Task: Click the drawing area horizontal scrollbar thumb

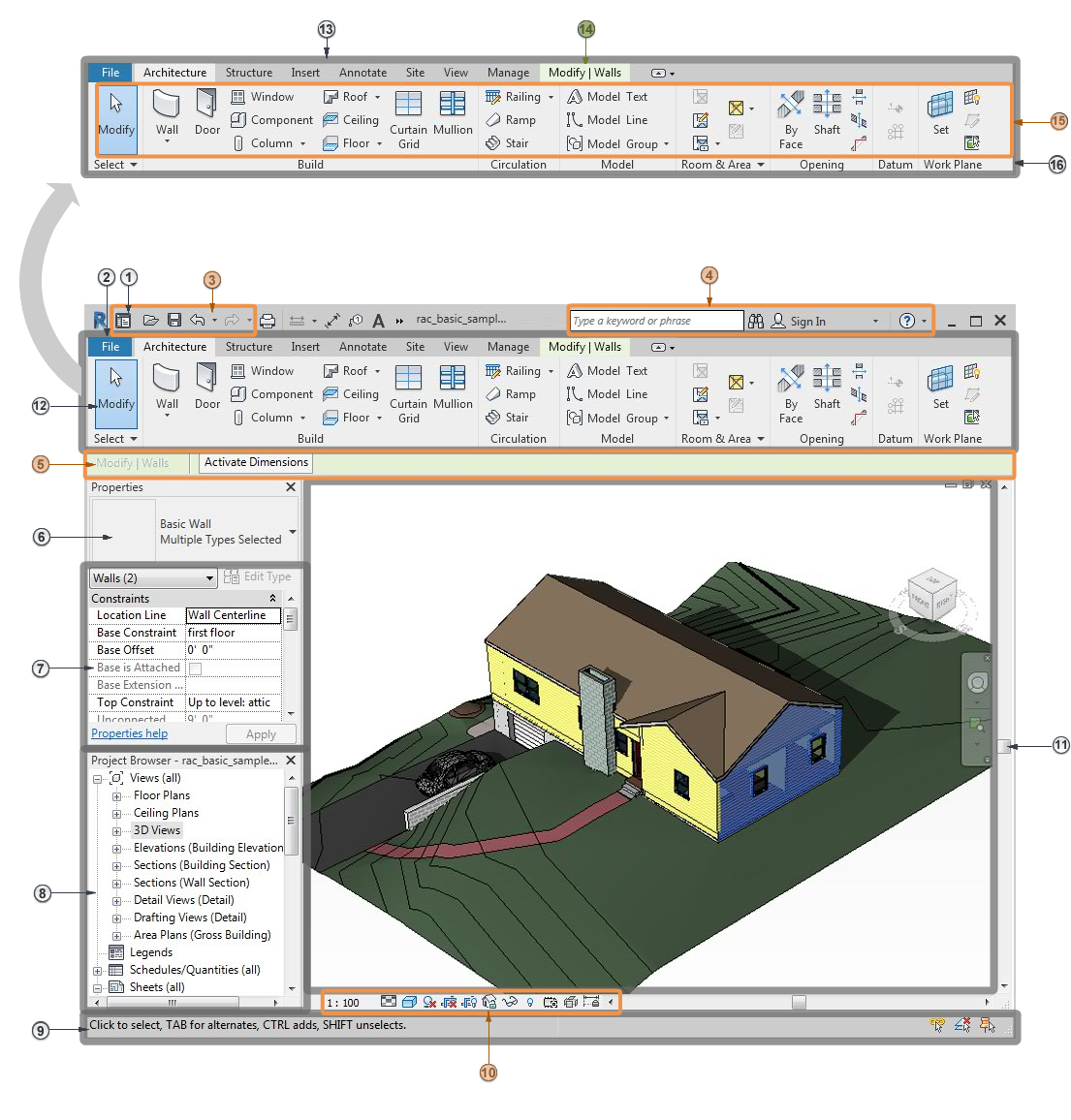Action: tap(799, 1002)
